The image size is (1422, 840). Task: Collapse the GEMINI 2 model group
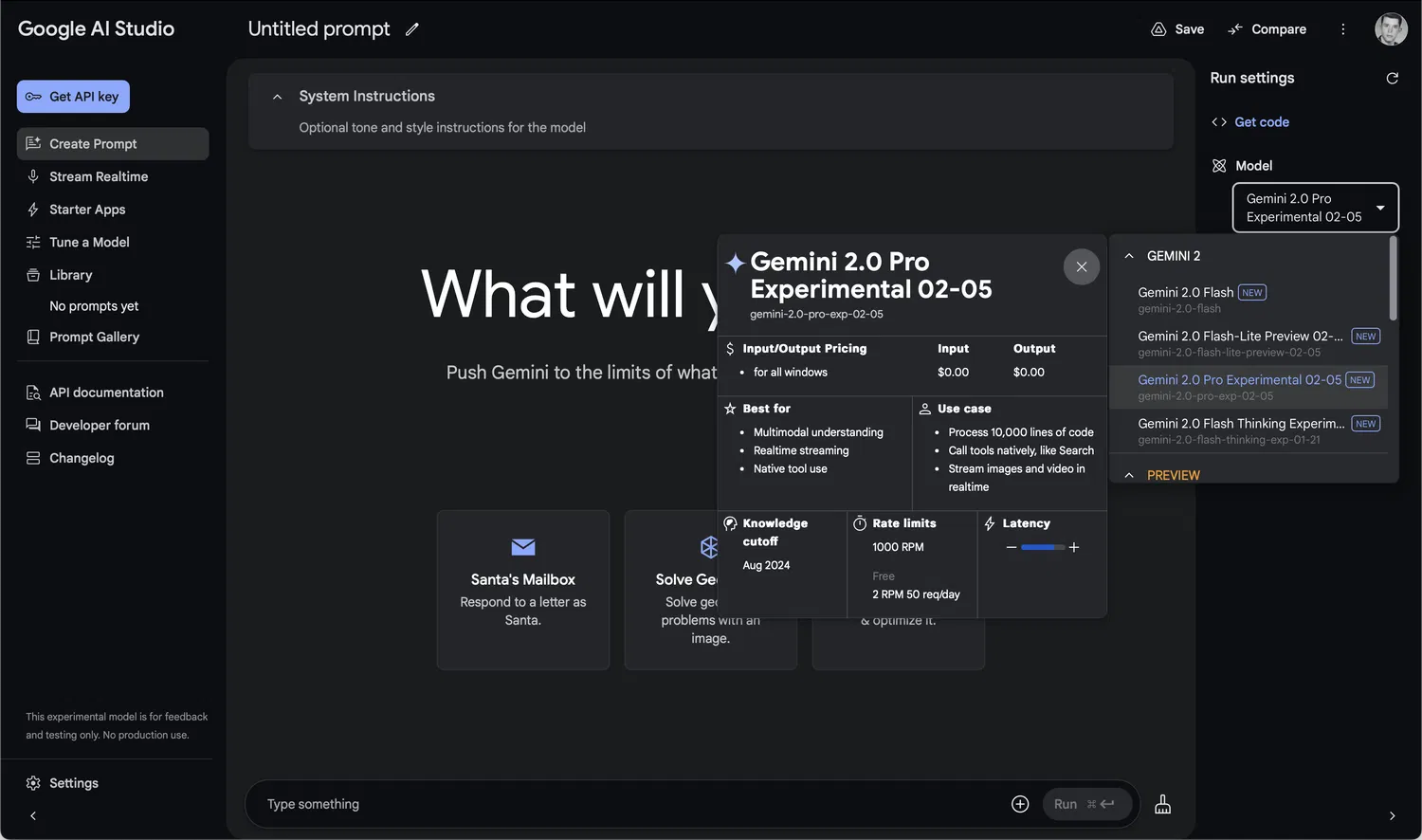pos(1129,256)
